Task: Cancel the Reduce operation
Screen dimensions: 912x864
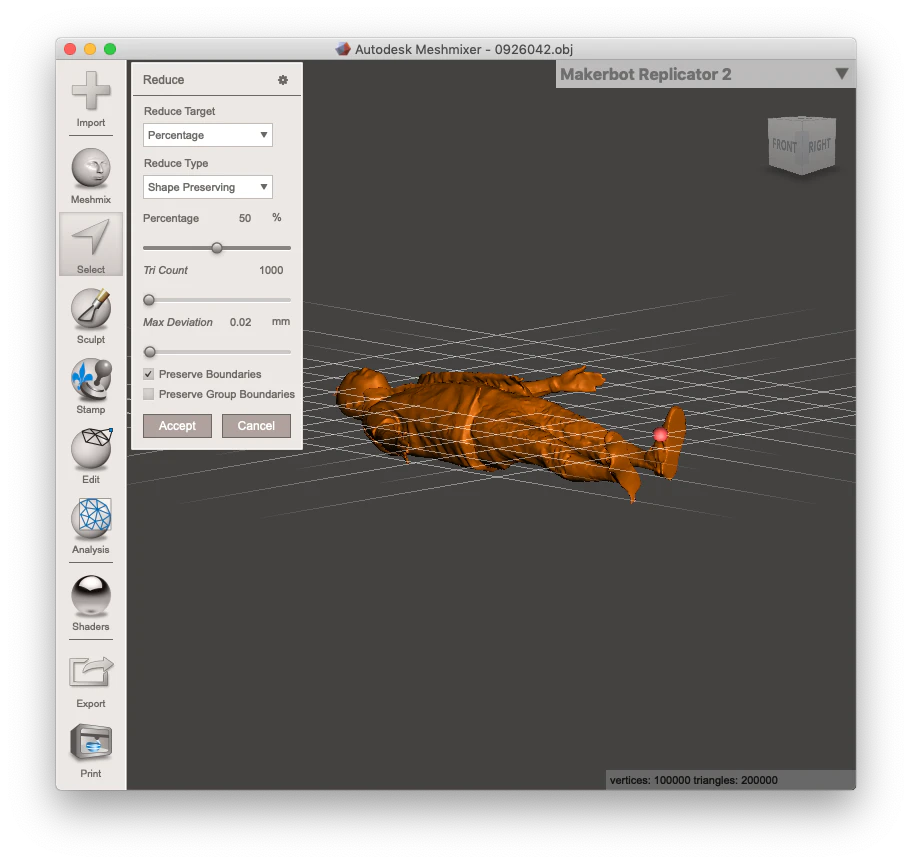Action: (x=256, y=425)
